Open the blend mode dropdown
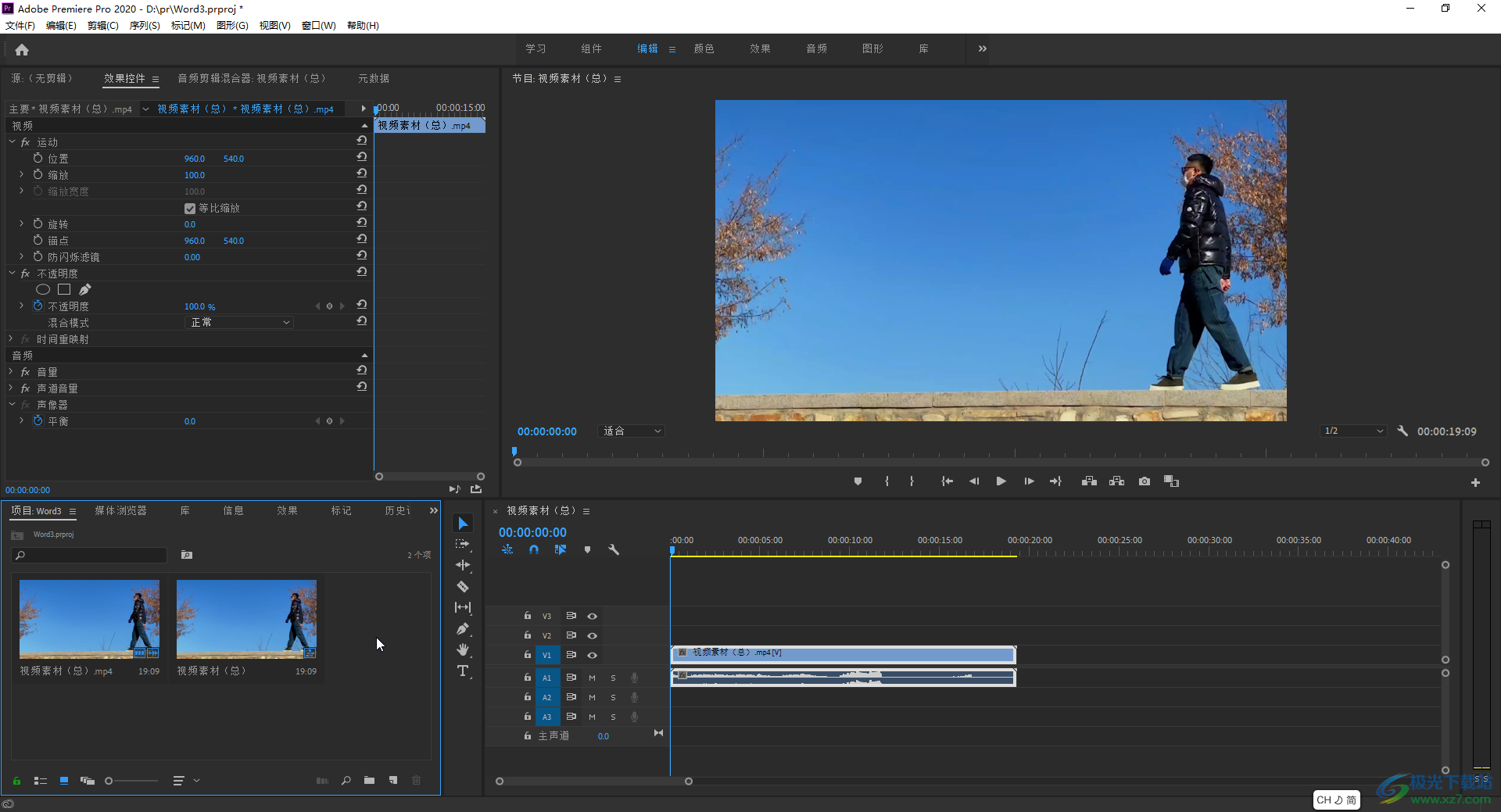 [x=239, y=322]
